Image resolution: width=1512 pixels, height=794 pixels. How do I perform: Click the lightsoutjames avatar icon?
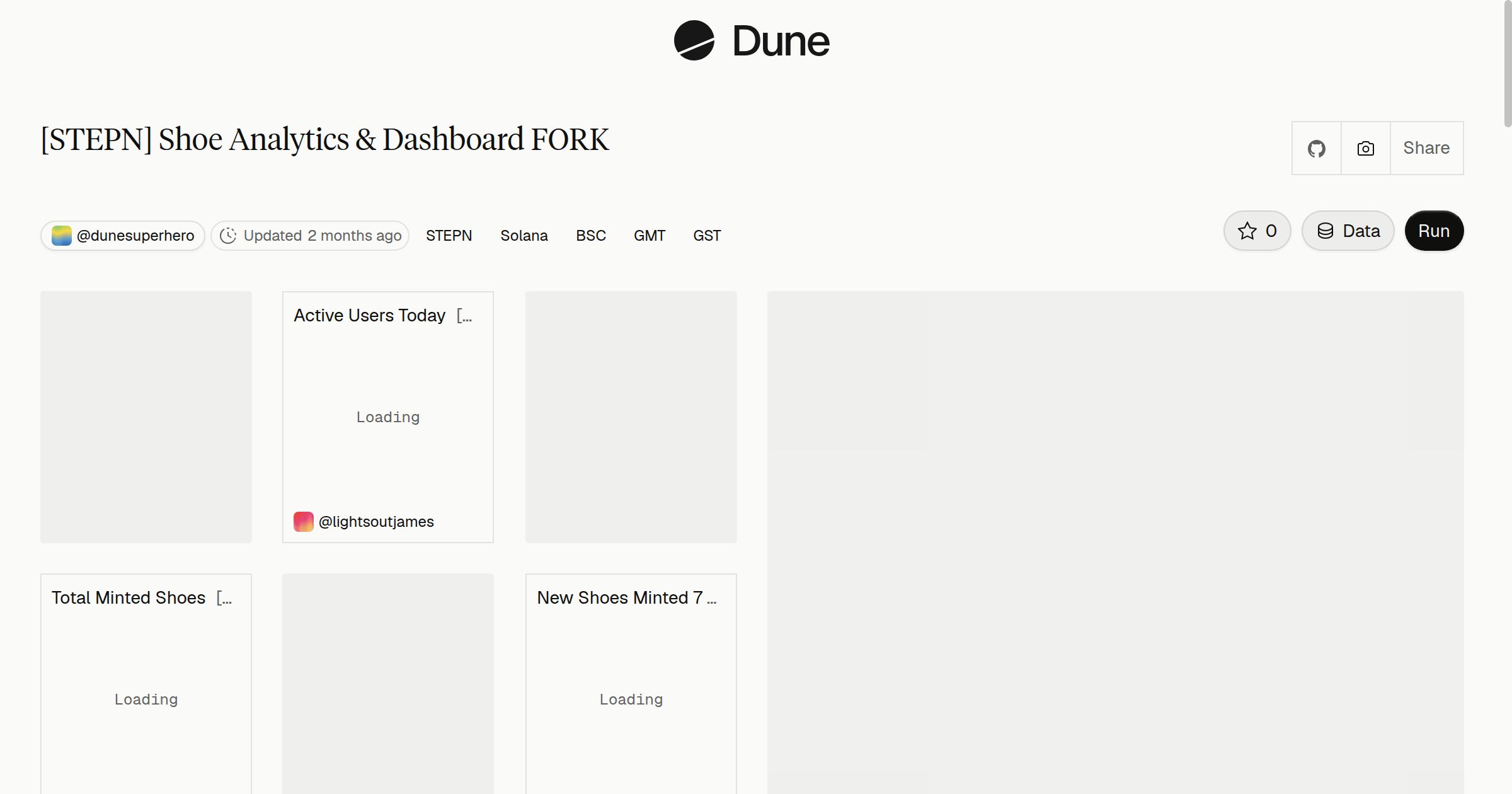pyautogui.click(x=304, y=522)
